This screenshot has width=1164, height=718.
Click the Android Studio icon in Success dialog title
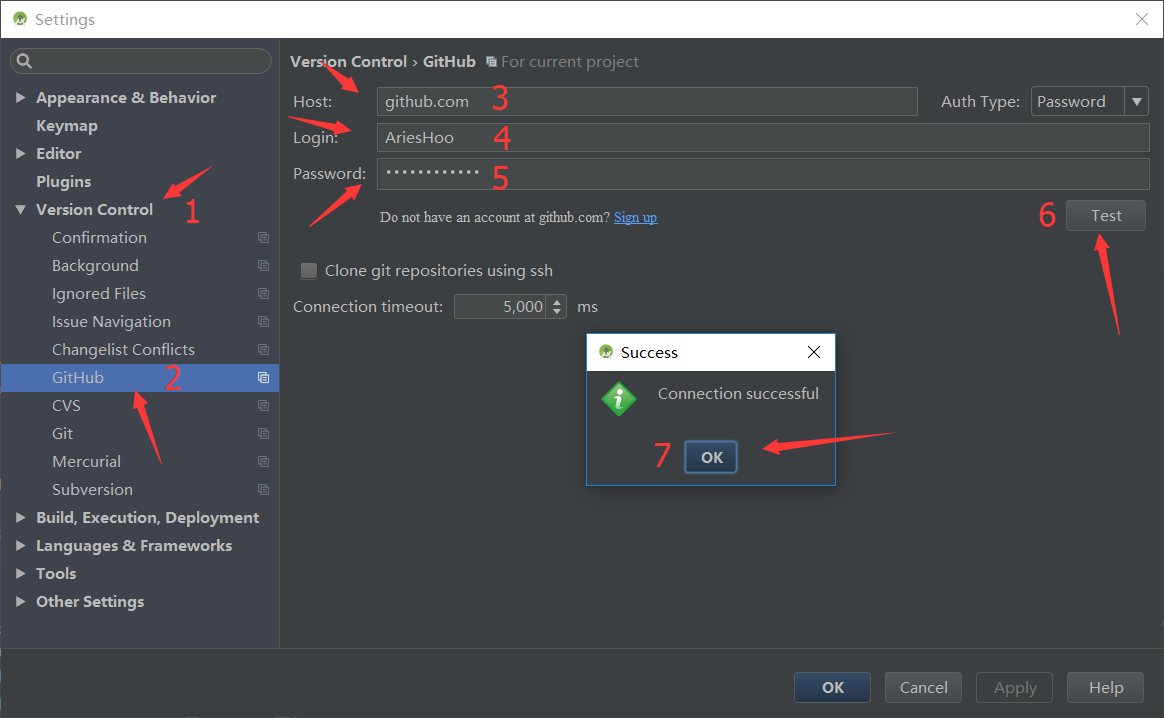coord(606,352)
